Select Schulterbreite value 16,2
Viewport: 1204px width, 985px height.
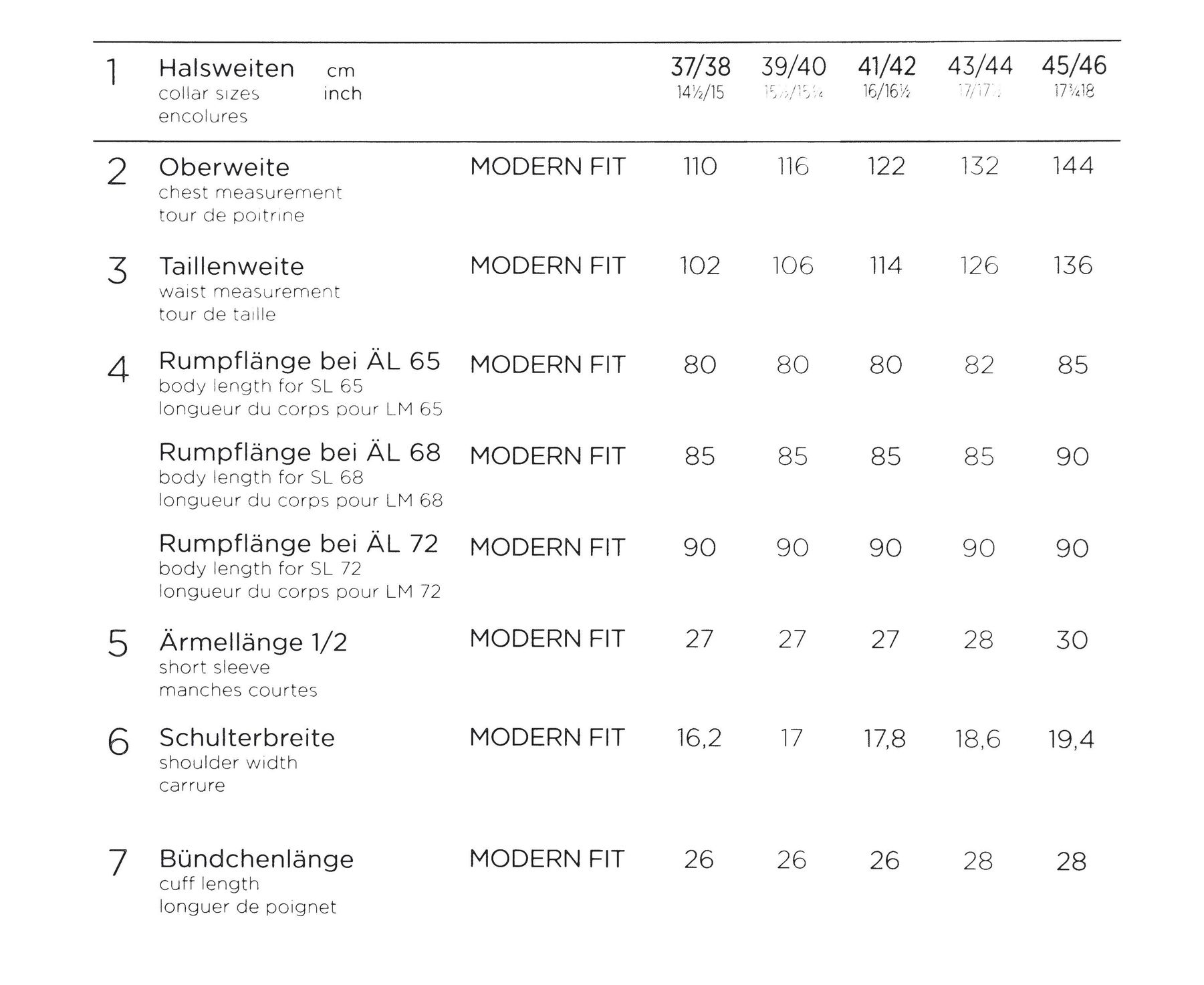699,738
